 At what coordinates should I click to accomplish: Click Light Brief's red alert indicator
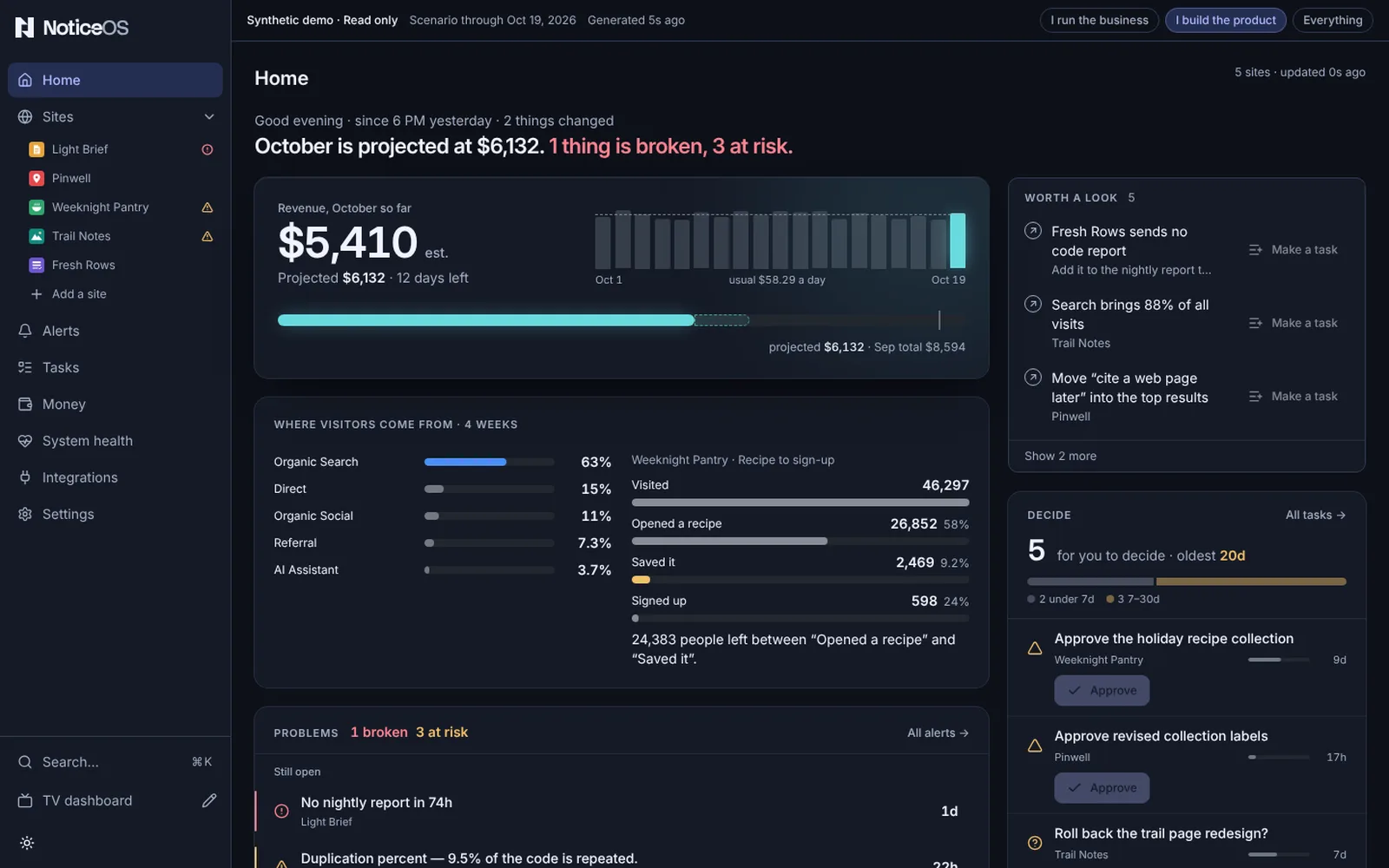pyautogui.click(x=207, y=149)
